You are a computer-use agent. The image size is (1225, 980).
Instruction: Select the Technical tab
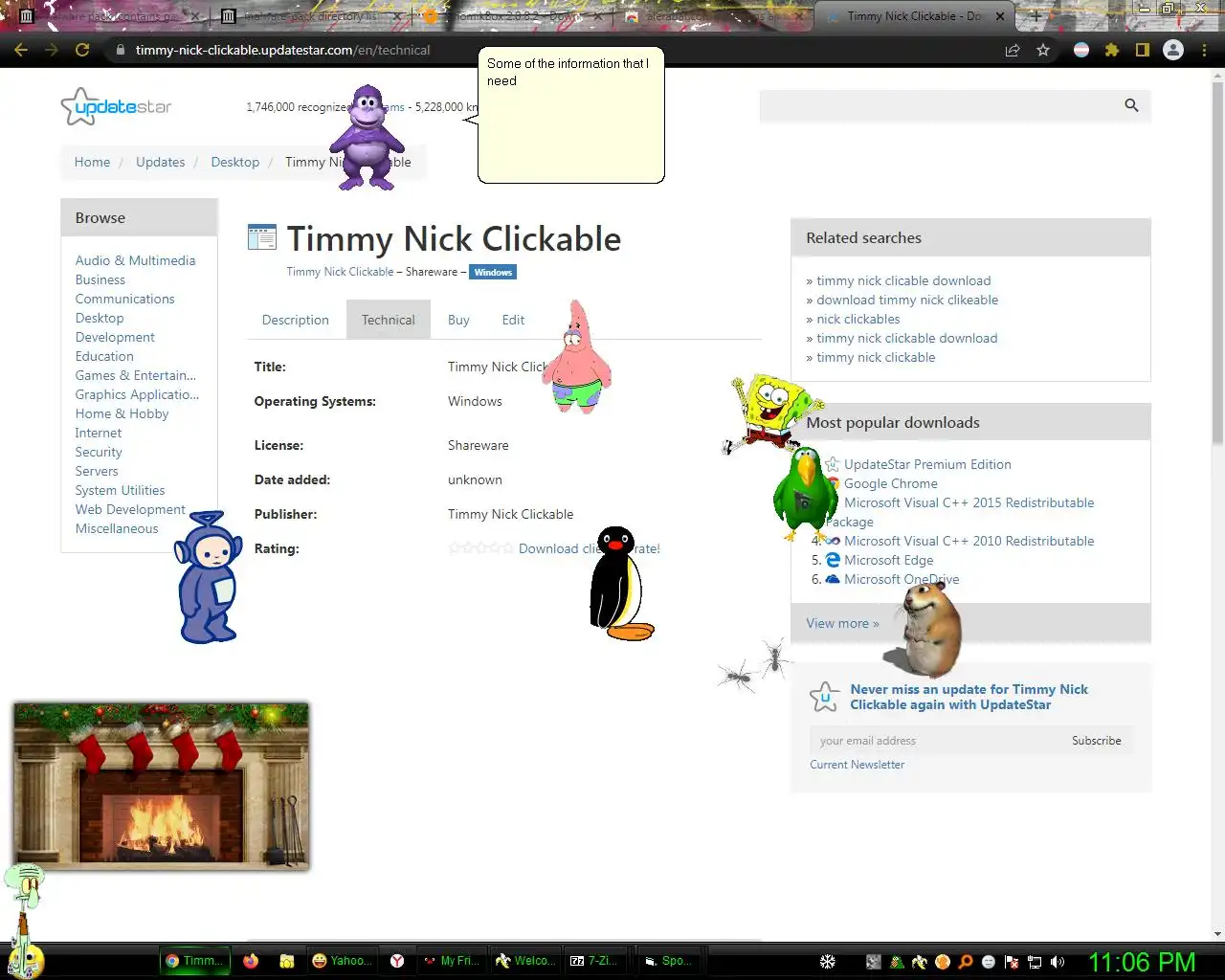click(389, 320)
